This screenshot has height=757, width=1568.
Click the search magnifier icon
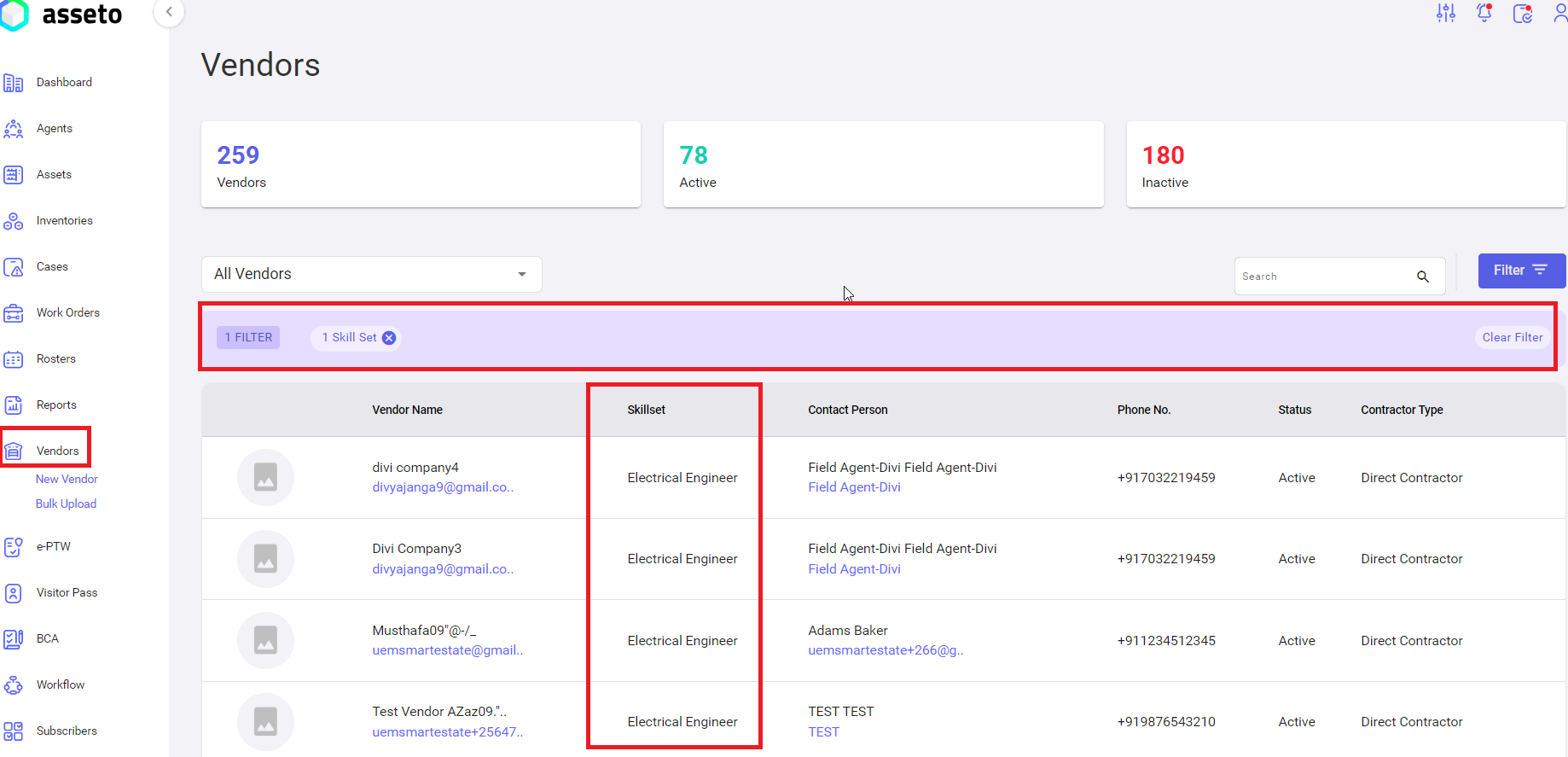pos(1423,277)
